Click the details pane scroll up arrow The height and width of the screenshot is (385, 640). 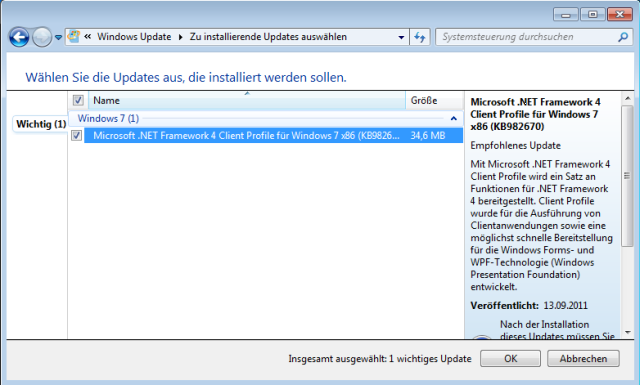(627, 98)
